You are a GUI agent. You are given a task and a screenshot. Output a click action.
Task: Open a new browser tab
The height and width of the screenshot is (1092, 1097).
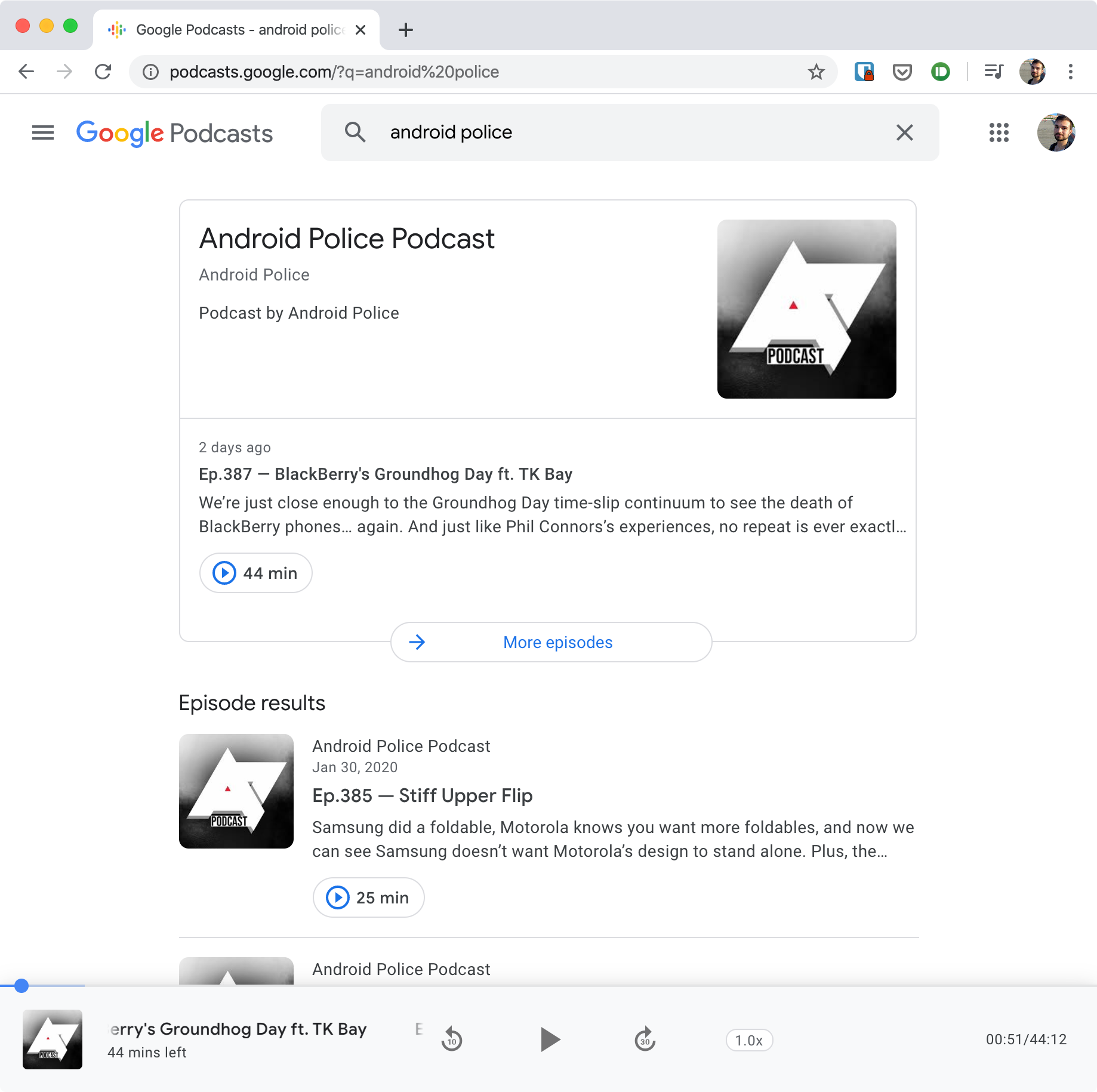pyautogui.click(x=406, y=30)
